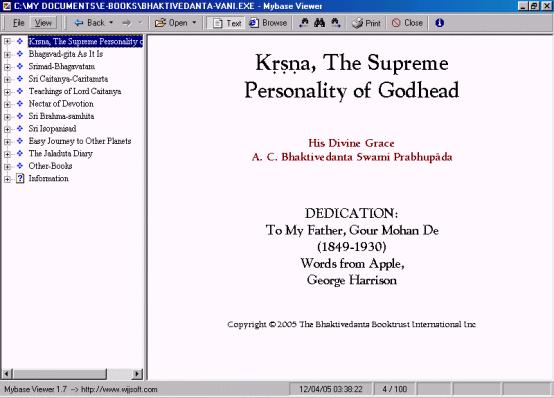The width and height of the screenshot is (554, 398).
Task: Click the tree panel right scroll arrow
Action: point(137,374)
